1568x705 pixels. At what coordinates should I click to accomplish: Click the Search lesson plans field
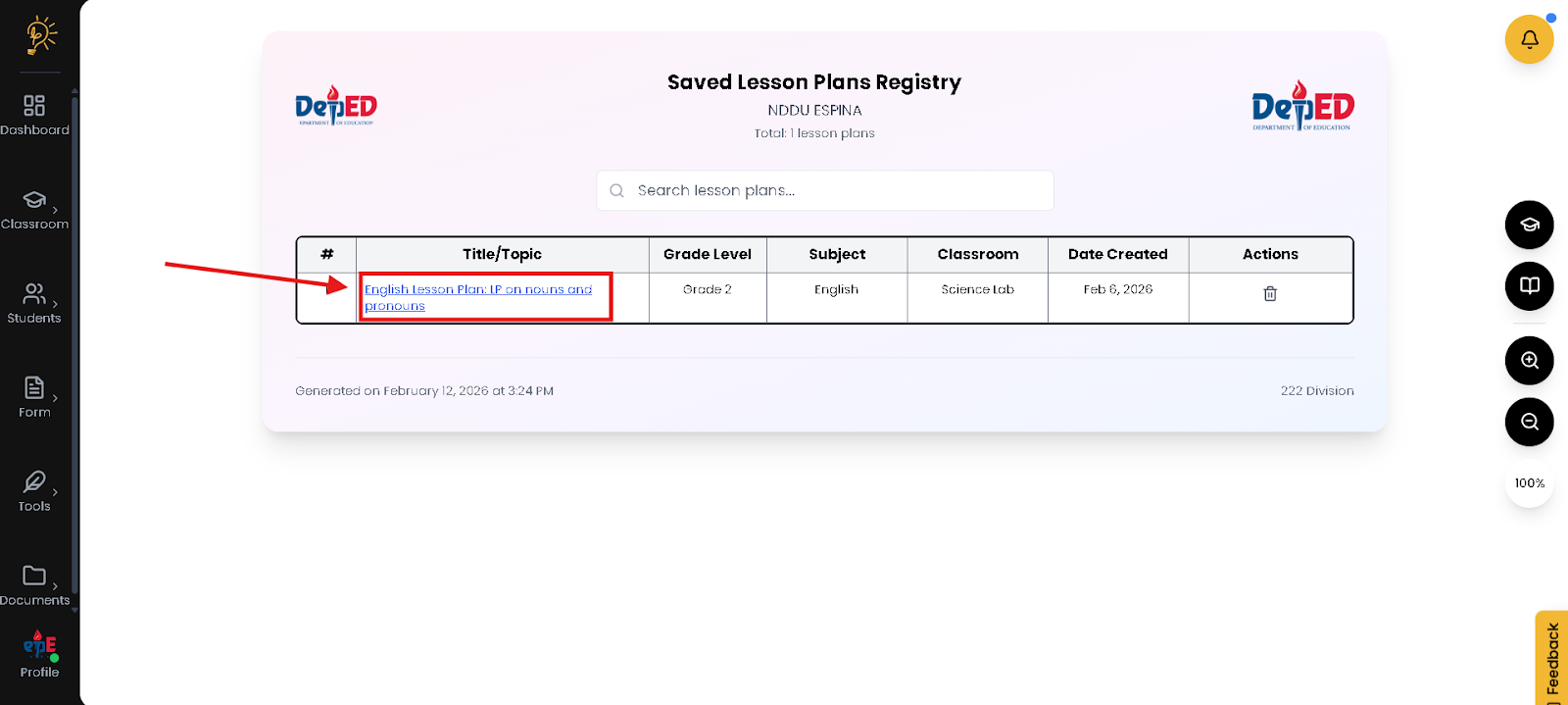(825, 190)
